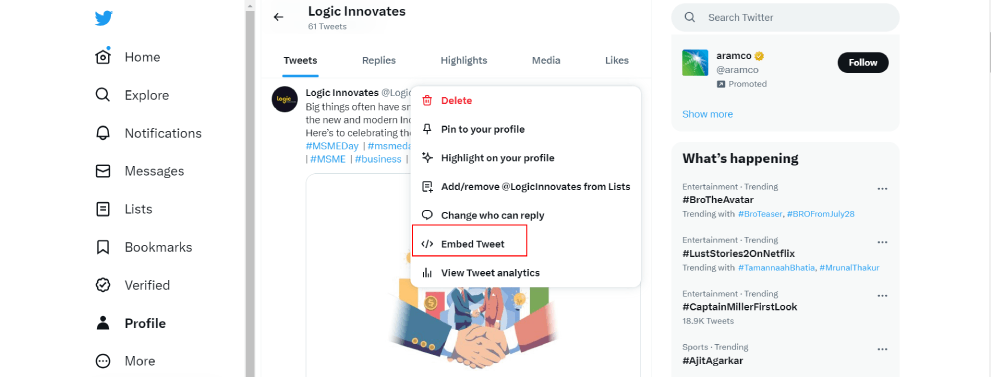
Task: Open options for #LustStories2OnNetflix trend
Action: point(882,242)
